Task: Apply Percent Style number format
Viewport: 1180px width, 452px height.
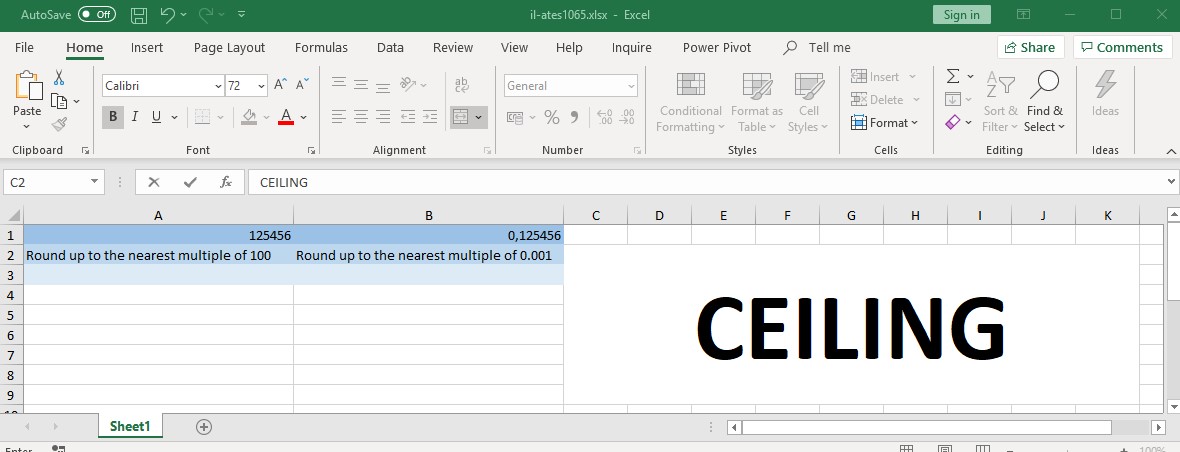Action: pyautogui.click(x=552, y=117)
